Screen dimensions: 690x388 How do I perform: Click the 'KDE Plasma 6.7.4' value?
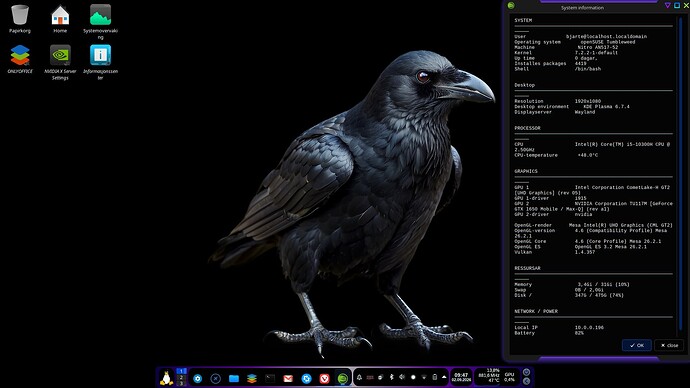click(606, 106)
